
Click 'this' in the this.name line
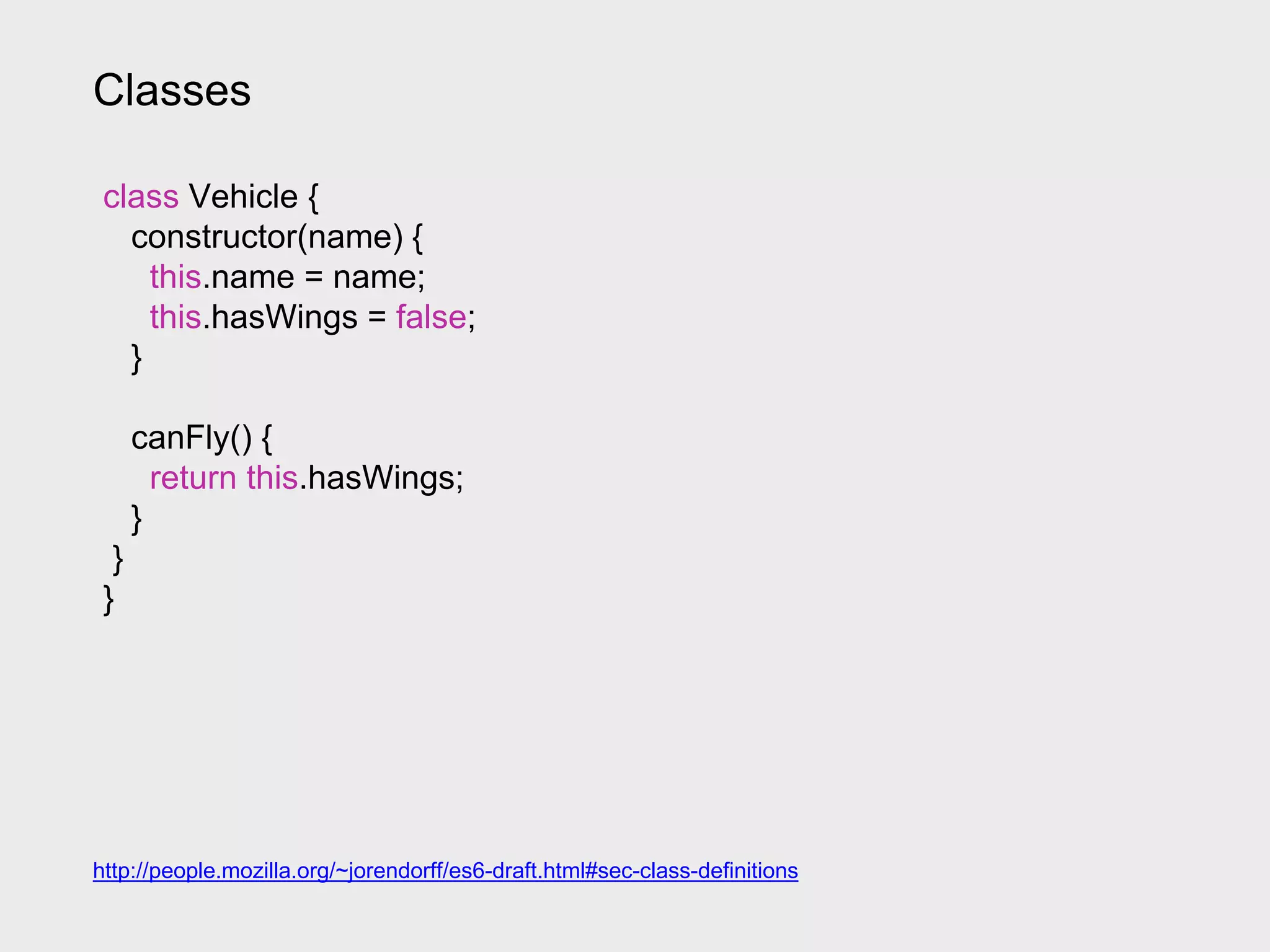click(x=175, y=277)
